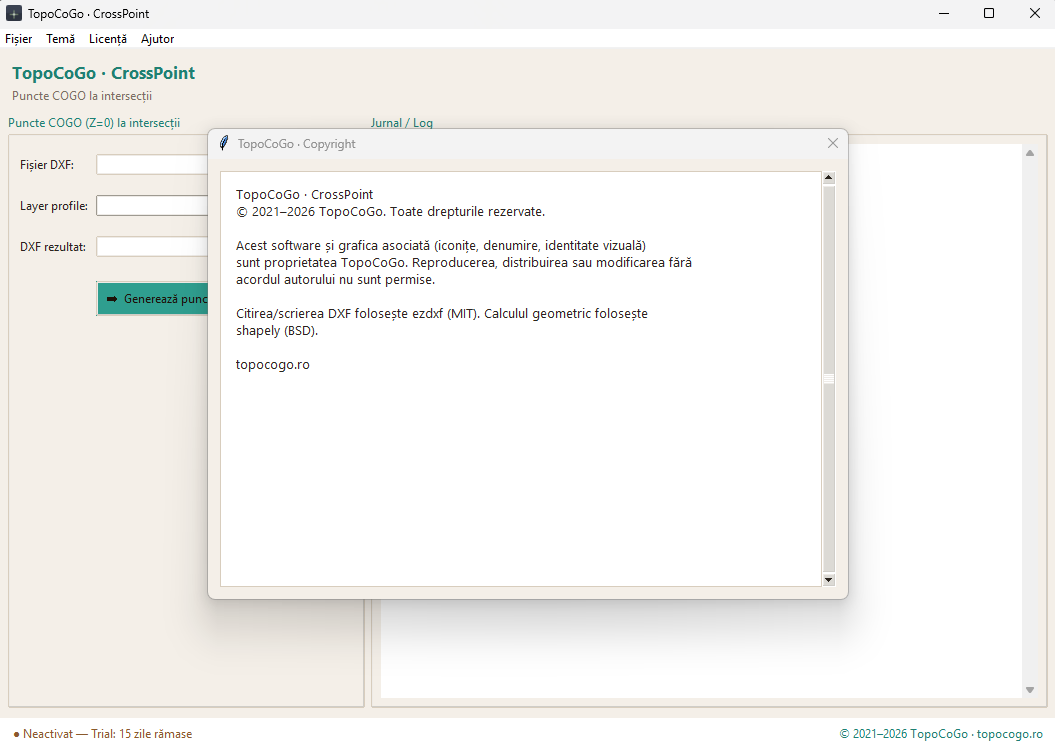Screen dimensions: 1055x747
Task: Focus the Fișier DXF input field
Action: click(x=152, y=165)
